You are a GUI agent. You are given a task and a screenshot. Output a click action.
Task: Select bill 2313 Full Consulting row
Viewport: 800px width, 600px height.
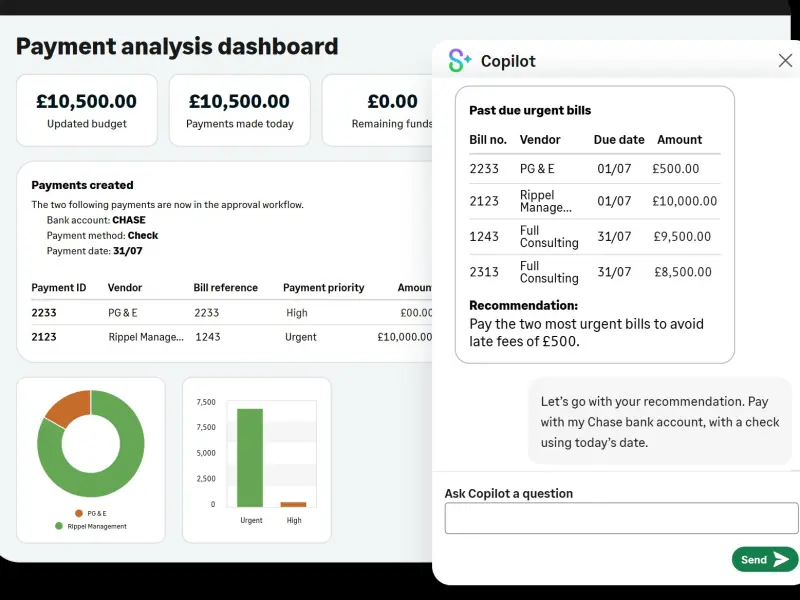(594, 272)
